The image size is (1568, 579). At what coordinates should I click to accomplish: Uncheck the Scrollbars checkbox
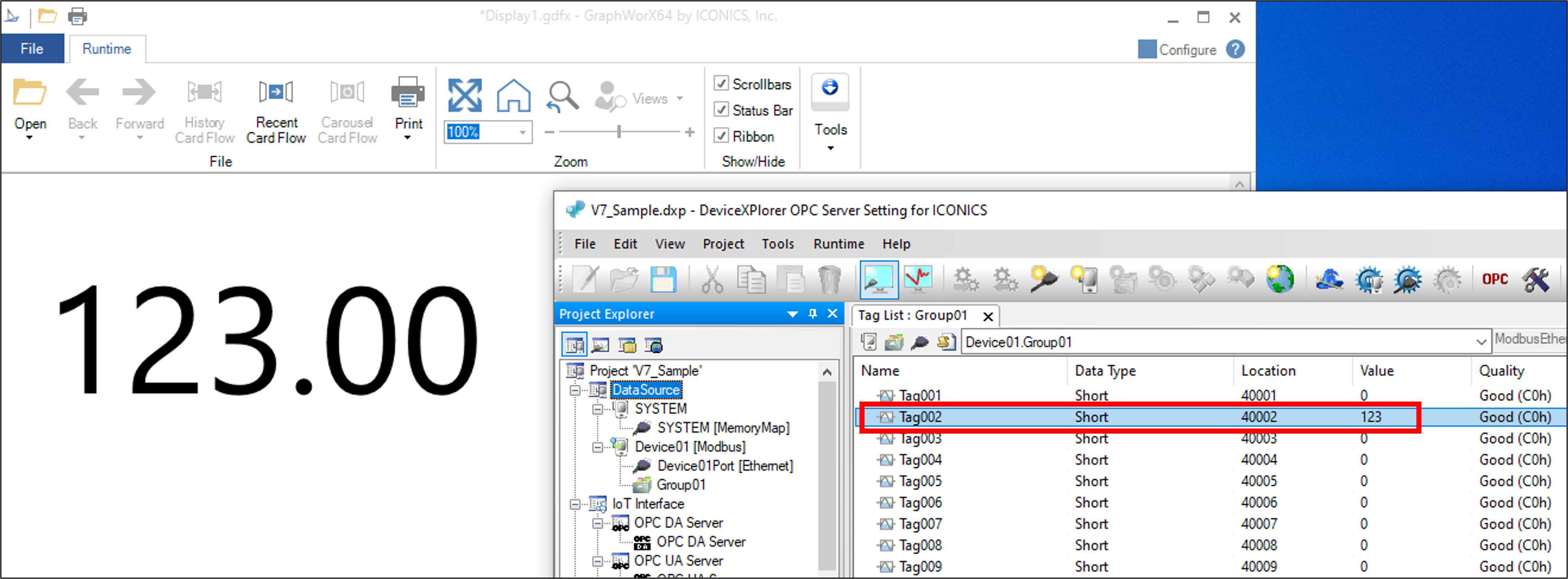[721, 83]
